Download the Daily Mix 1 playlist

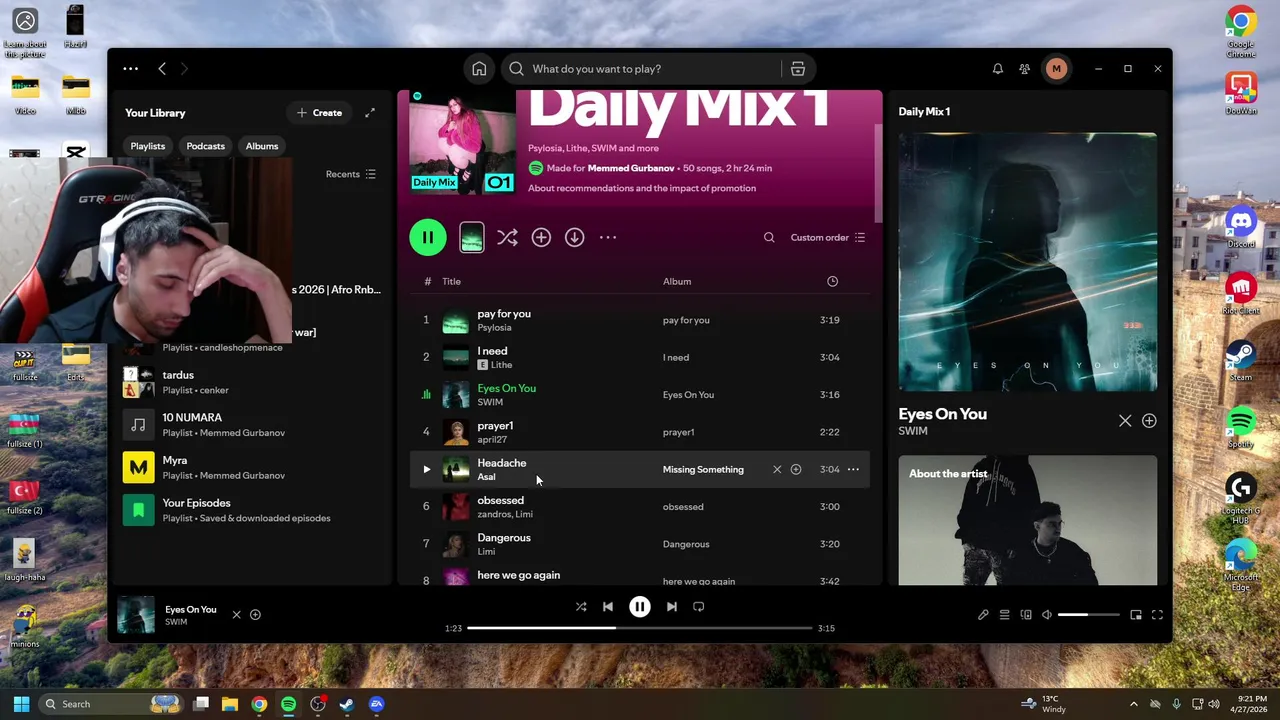tap(574, 237)
